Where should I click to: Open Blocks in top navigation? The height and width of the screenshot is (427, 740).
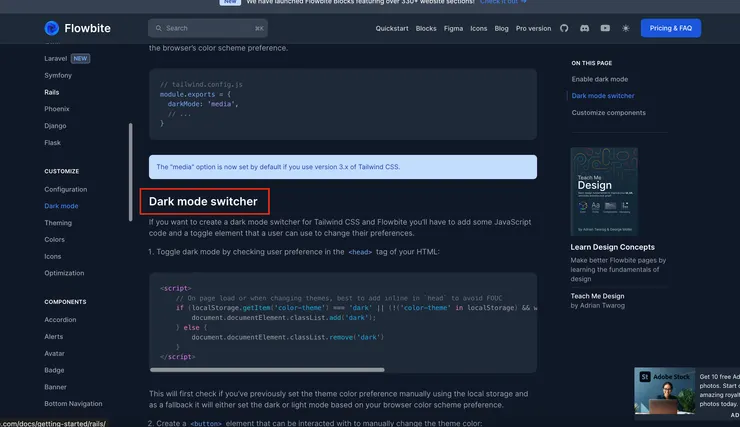[x=426, y=28]
